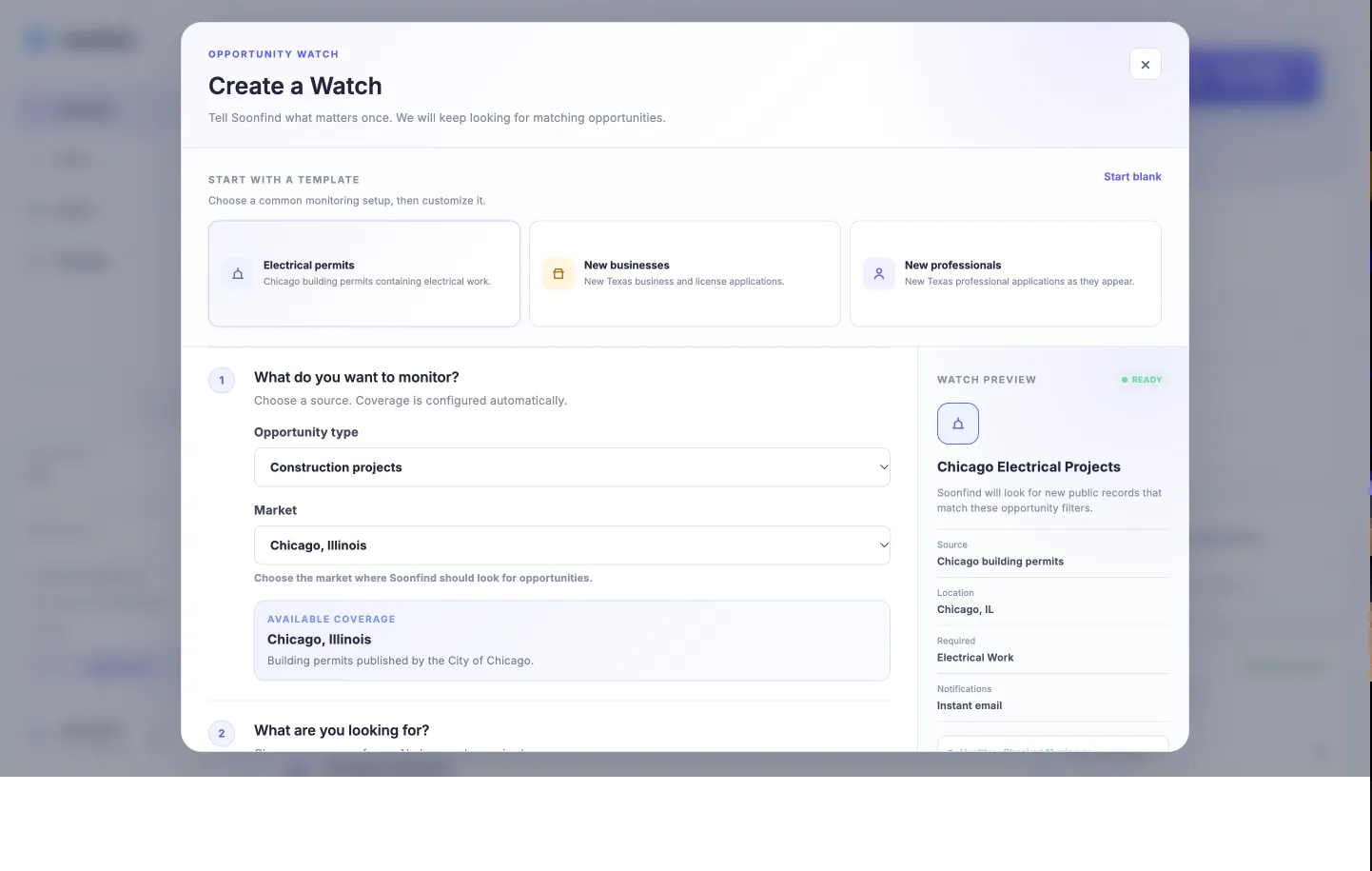Click the 'Chicago building permits' source value
This screenshot has width=1372, height=871.
[x=1000, y=562]
